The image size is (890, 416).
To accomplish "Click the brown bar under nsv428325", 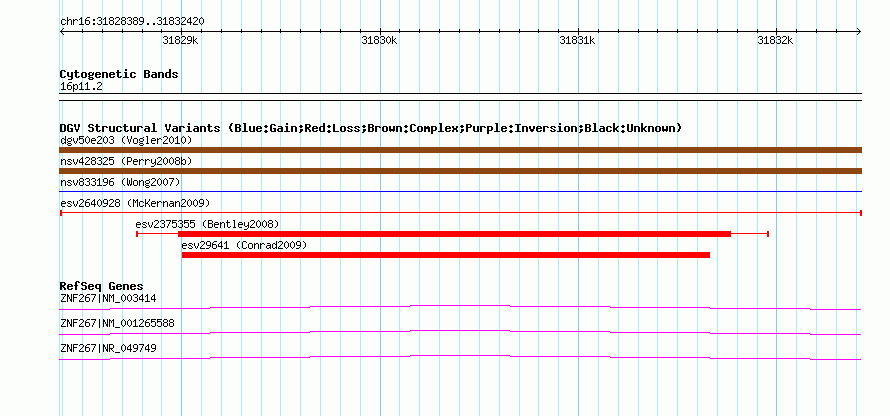I will coord(460,171).
